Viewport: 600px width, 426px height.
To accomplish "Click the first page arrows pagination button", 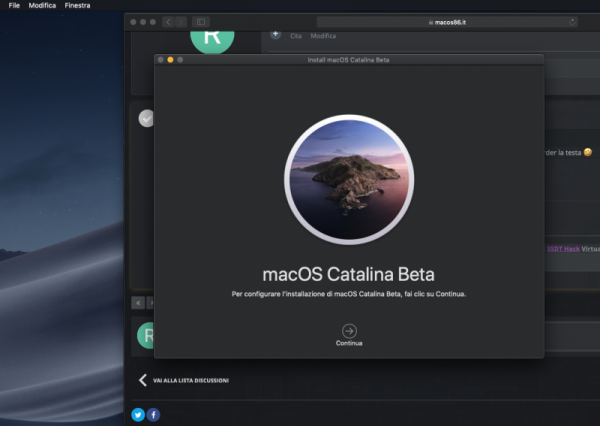I will 138,303.
